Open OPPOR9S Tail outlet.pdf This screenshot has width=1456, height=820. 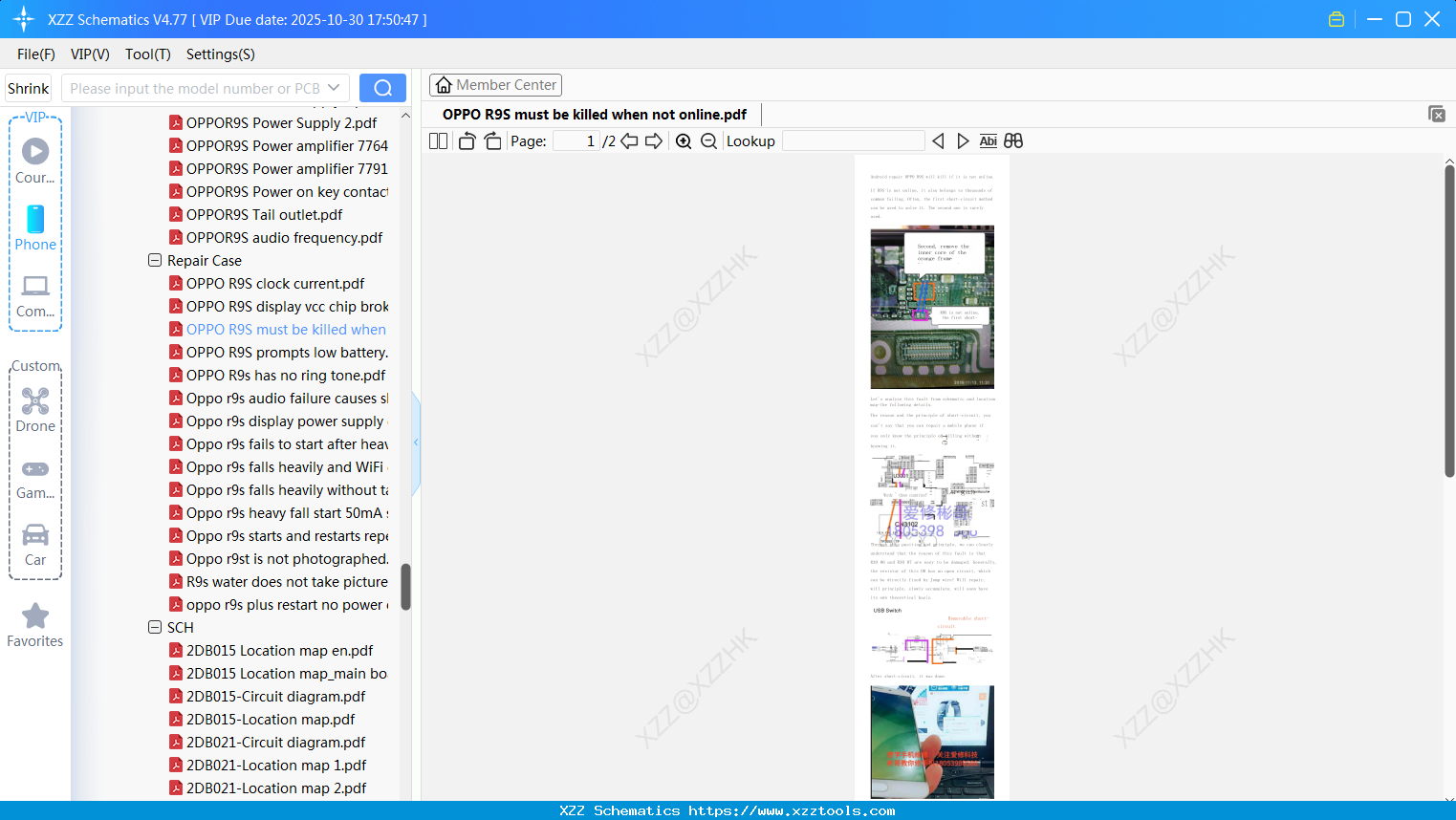coord(264,214)
